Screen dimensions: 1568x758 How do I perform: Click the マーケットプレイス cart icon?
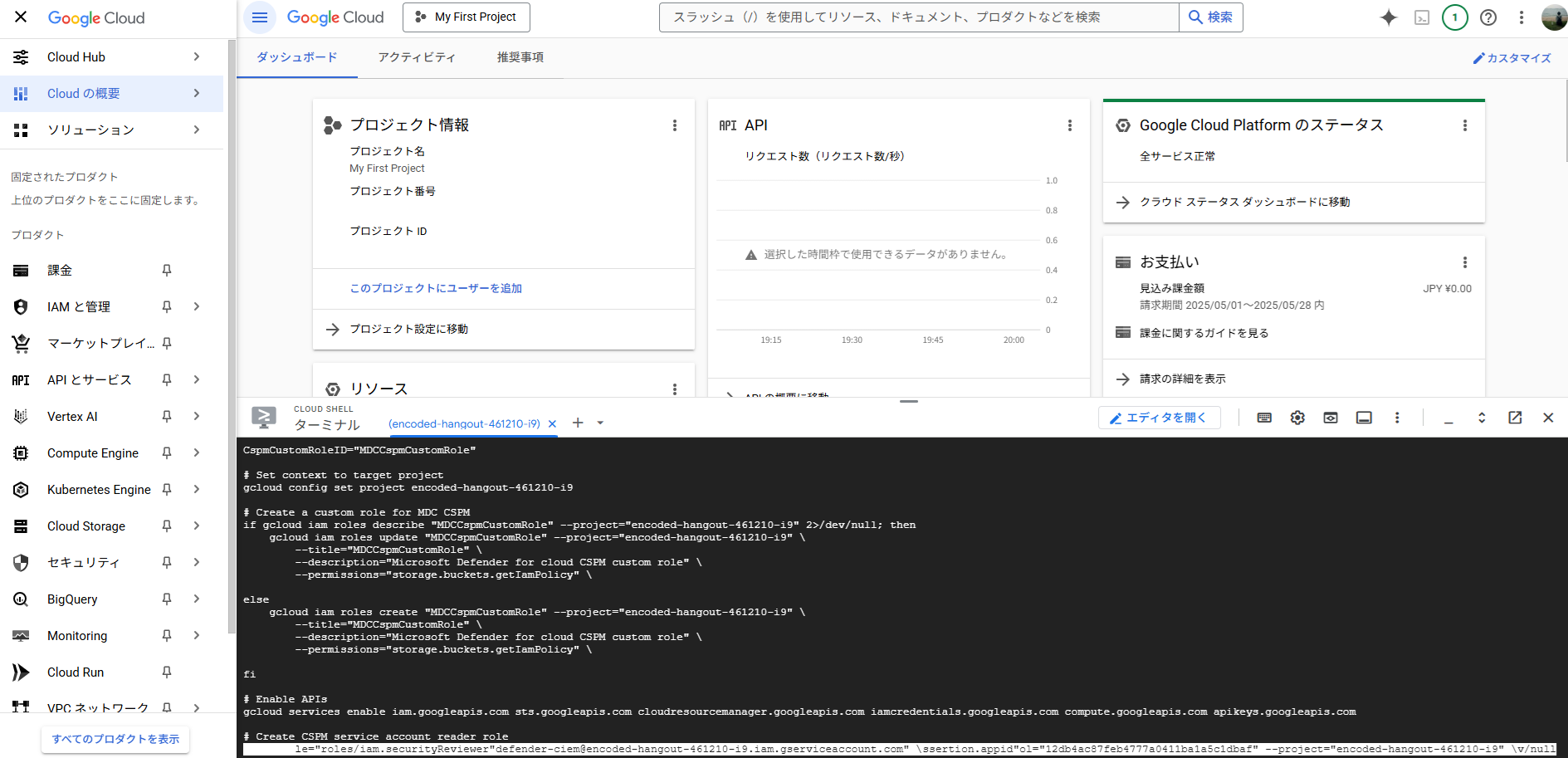[x=21, y=343]
